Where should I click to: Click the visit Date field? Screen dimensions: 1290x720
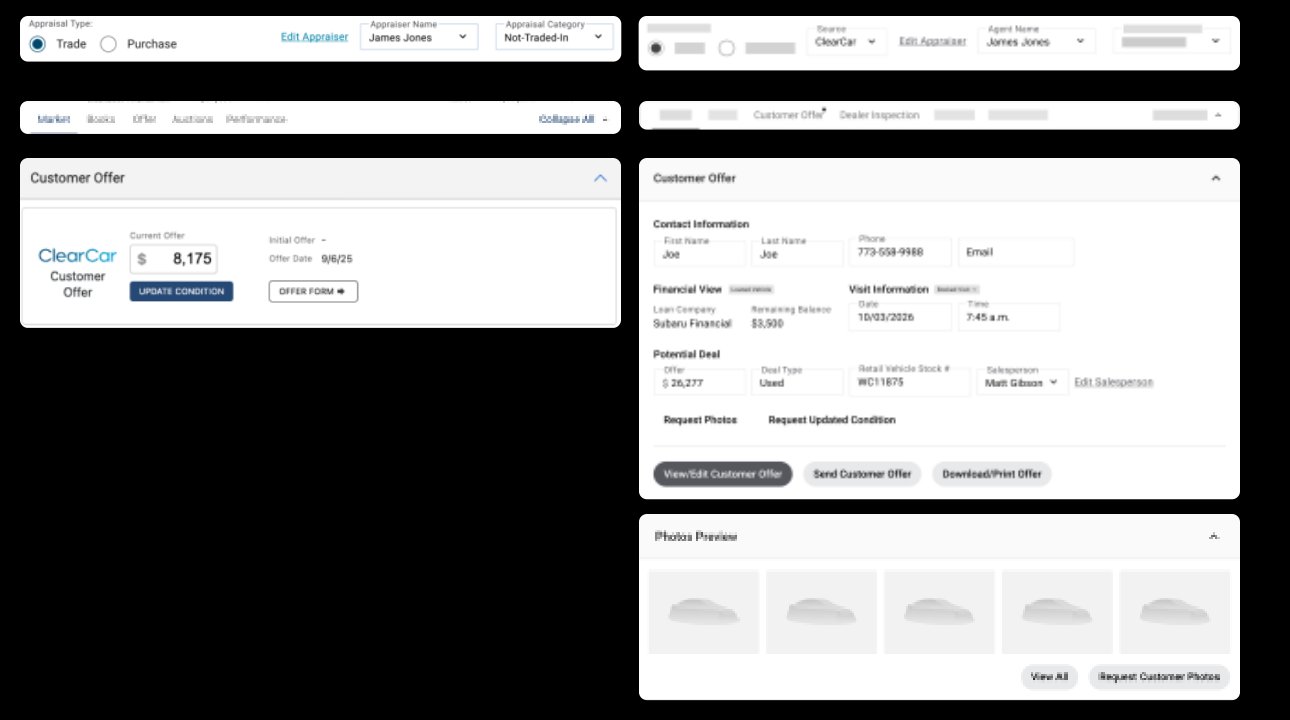click(901, 317)
